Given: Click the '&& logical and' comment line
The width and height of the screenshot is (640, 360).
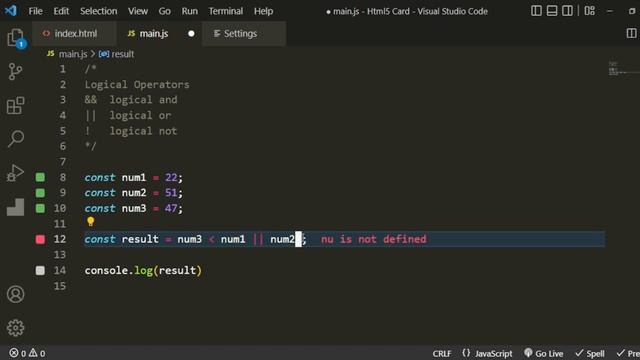Looking at the screenshot, I should [131, 100].
